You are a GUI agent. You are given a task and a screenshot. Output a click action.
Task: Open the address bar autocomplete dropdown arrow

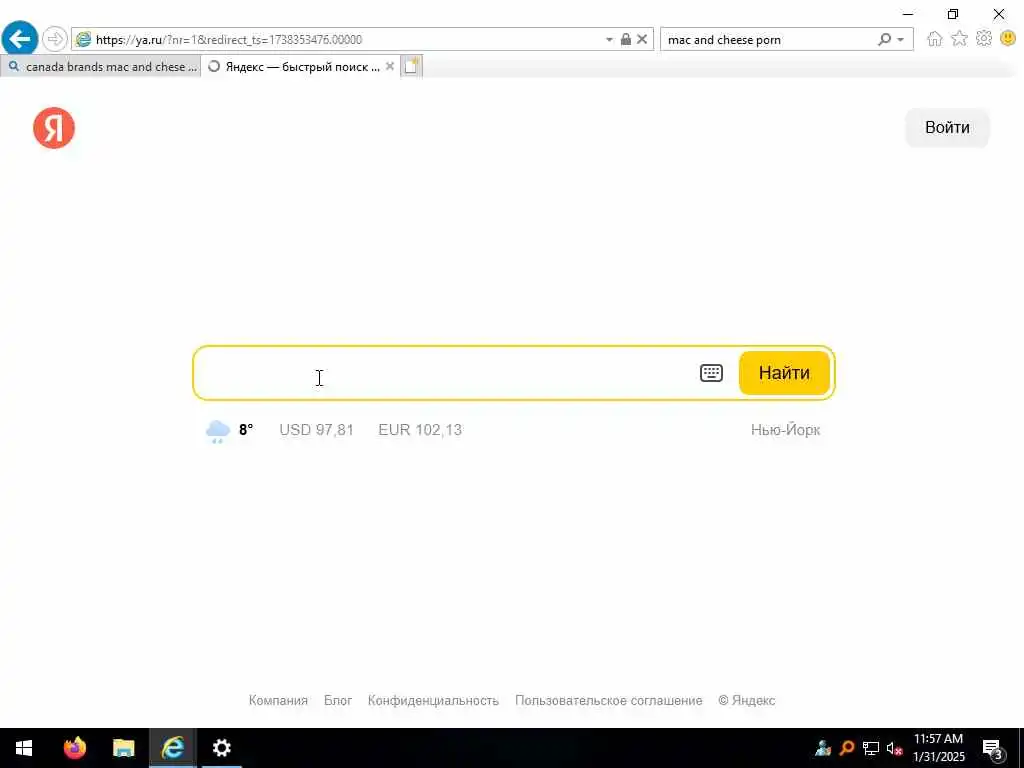point(609,40)
